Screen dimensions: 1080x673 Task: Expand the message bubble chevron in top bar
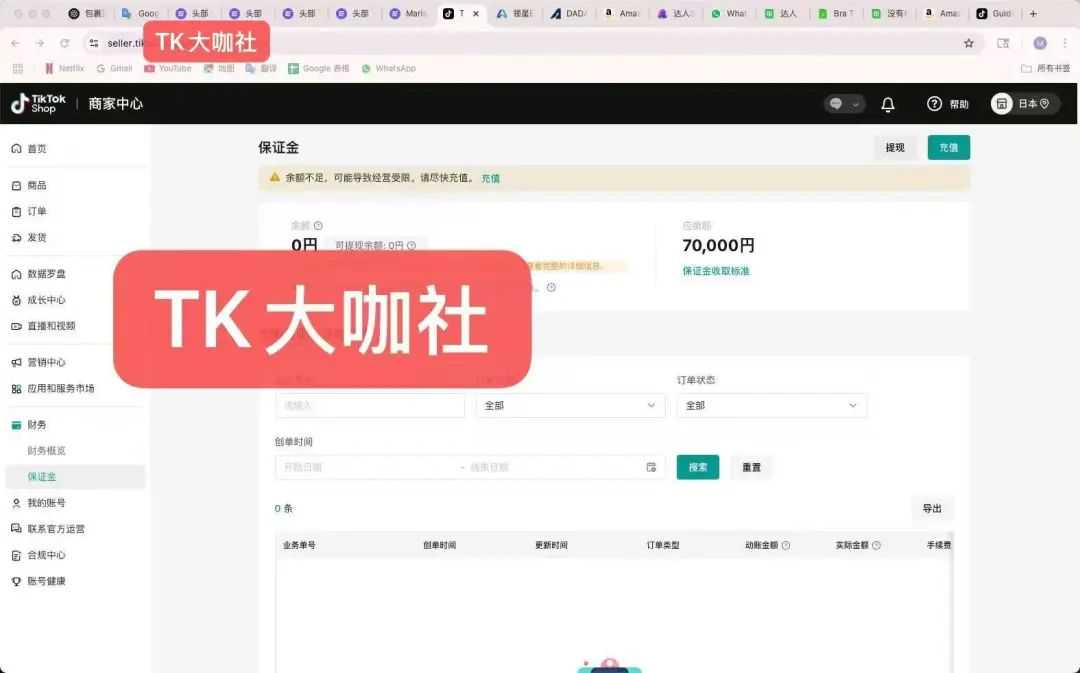click(x=855, y=104)
